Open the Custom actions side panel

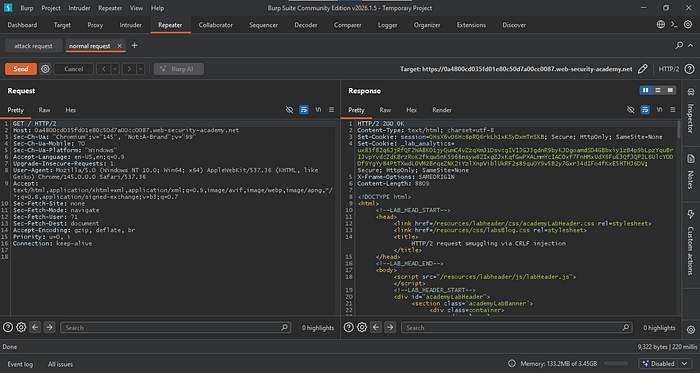click(x=691, y=243)
